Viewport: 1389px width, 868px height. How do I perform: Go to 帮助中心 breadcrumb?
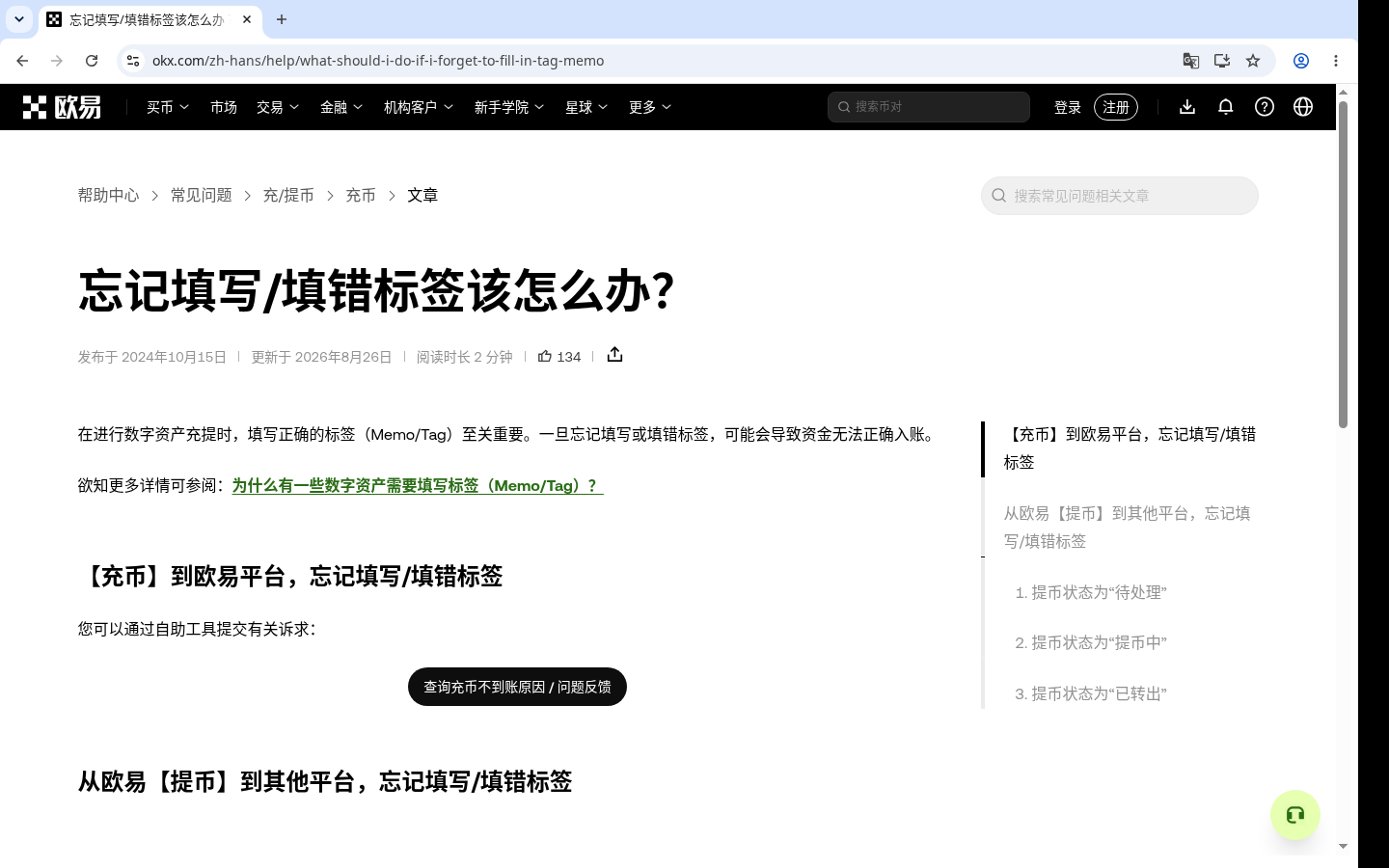click(x=109, y=195)
